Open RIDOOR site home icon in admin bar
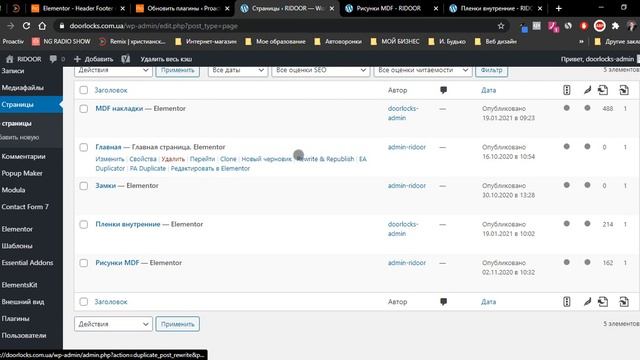 (9, 59)
